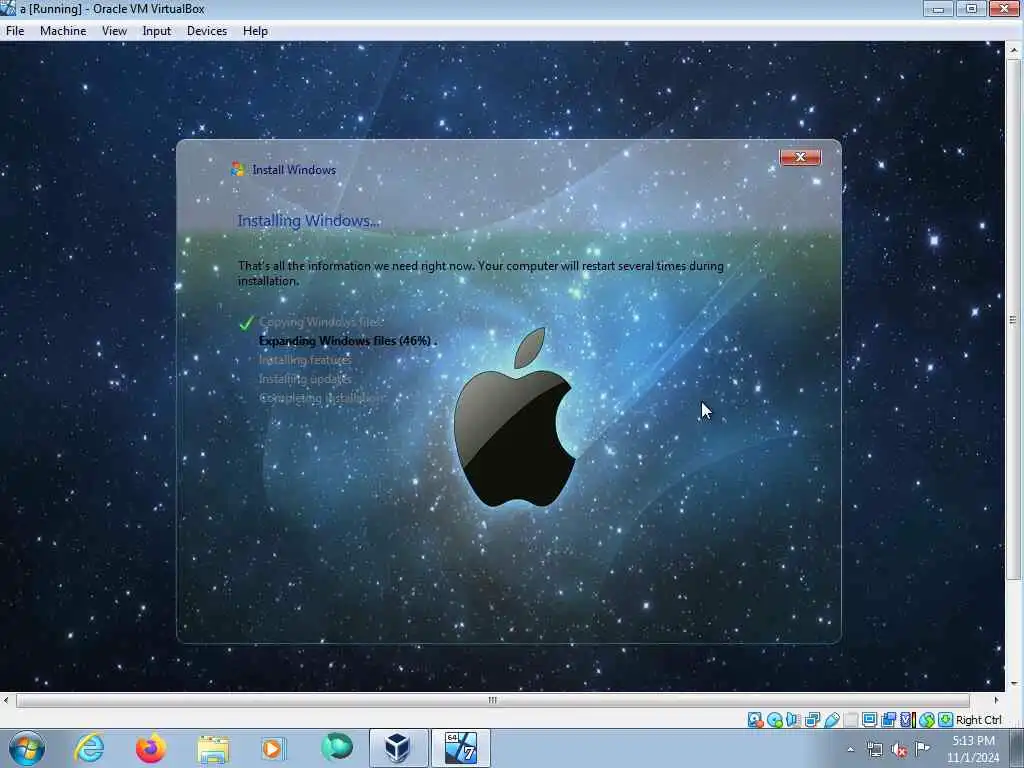Image resolution: width=1024 pixels, height=768 pixels.
Task: Click the vertical scrollbar thumb
Action: [x=1014, y=319]
